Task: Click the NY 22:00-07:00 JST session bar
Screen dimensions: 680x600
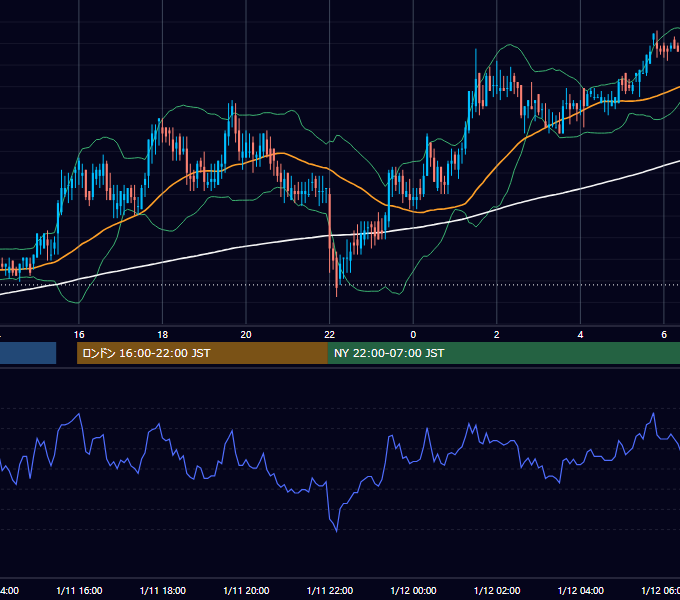Action: (x=503, y=353)
